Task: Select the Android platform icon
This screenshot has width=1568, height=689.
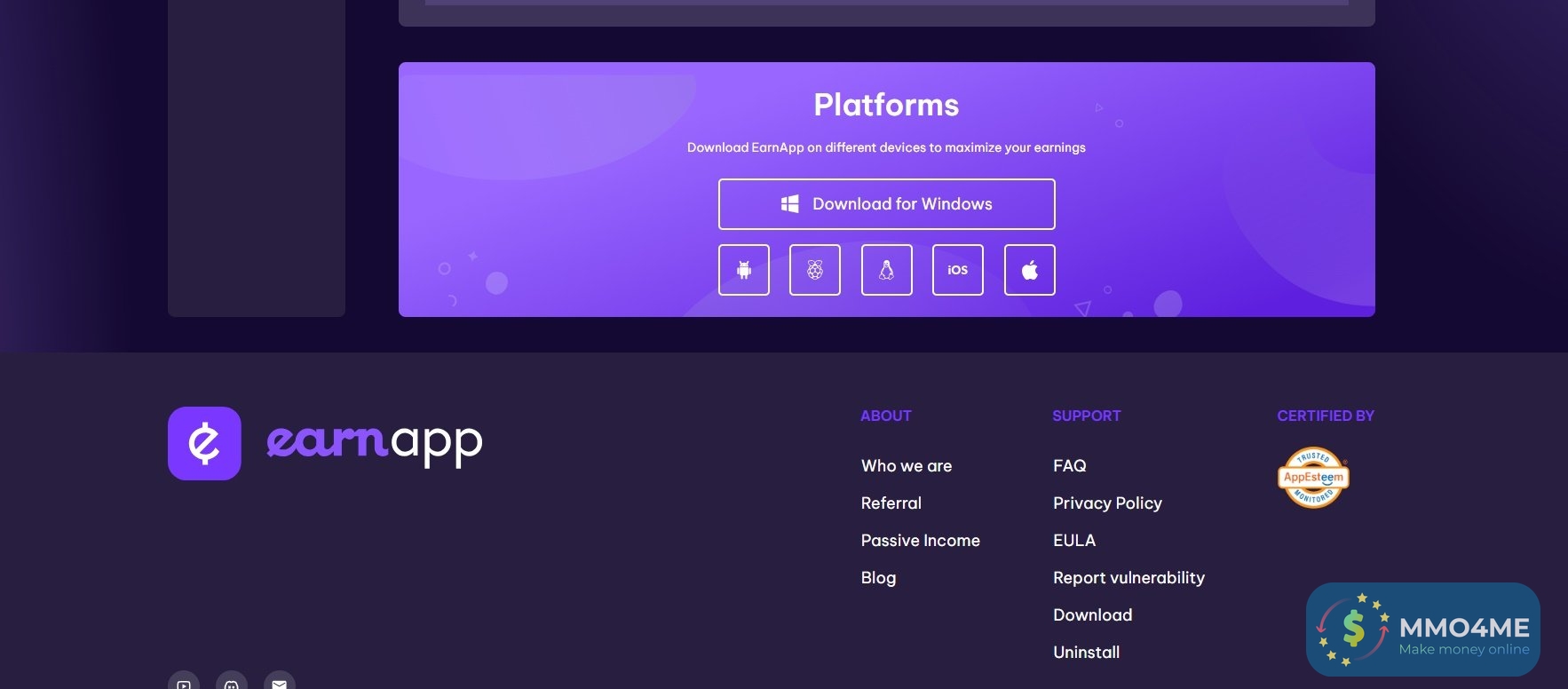Action: (744, 270)
